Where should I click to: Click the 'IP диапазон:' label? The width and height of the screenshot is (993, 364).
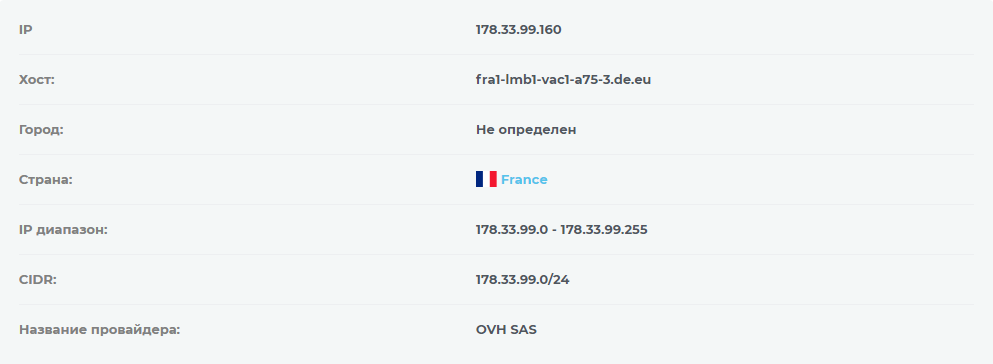(x=63, y=230)
